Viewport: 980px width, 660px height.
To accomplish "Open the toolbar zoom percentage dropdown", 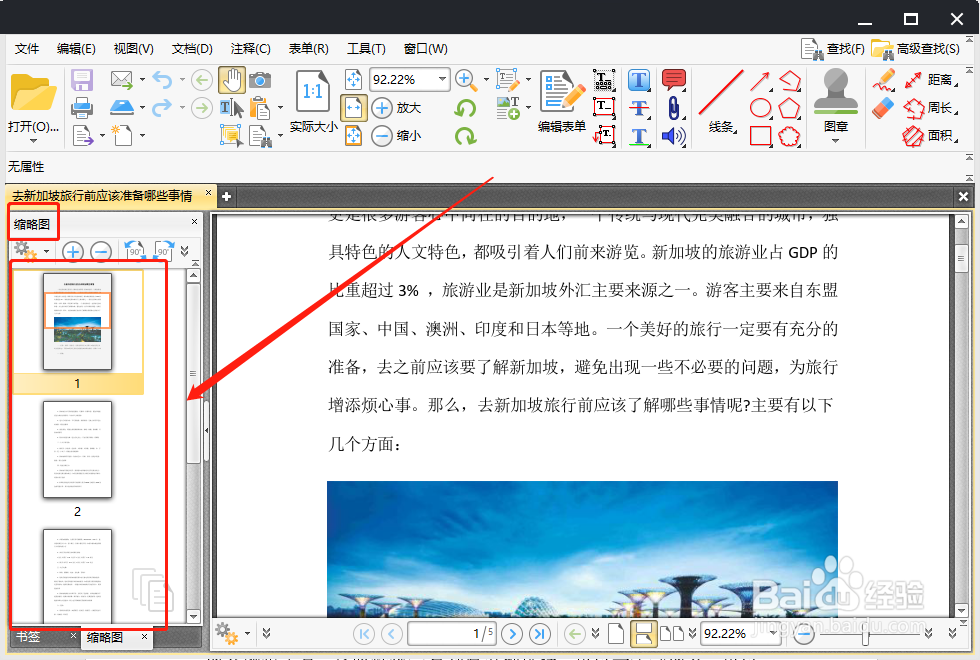I will tap(442, 79).
